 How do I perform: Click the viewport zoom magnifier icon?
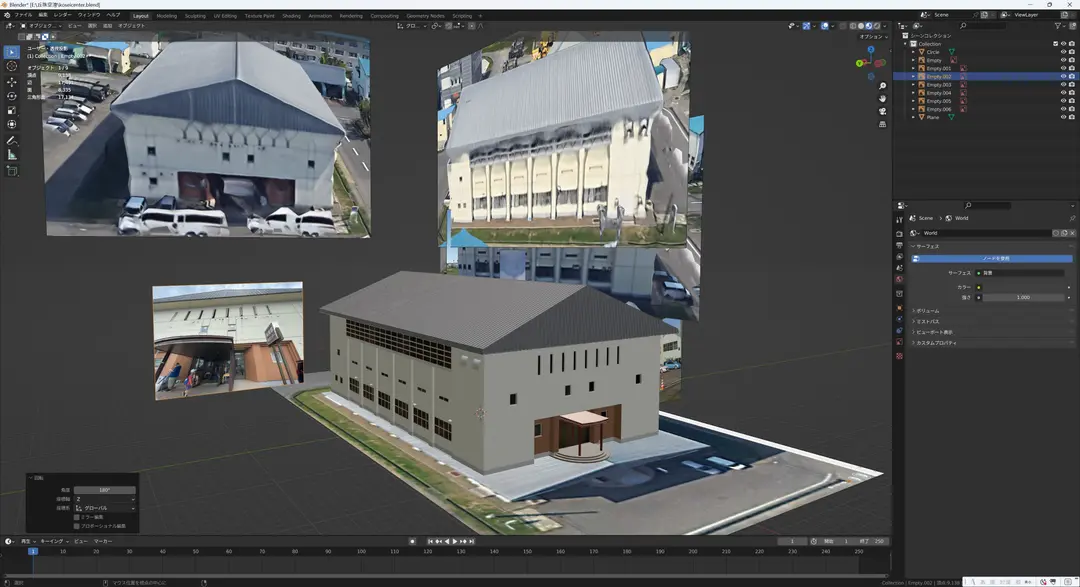[882, 86]
